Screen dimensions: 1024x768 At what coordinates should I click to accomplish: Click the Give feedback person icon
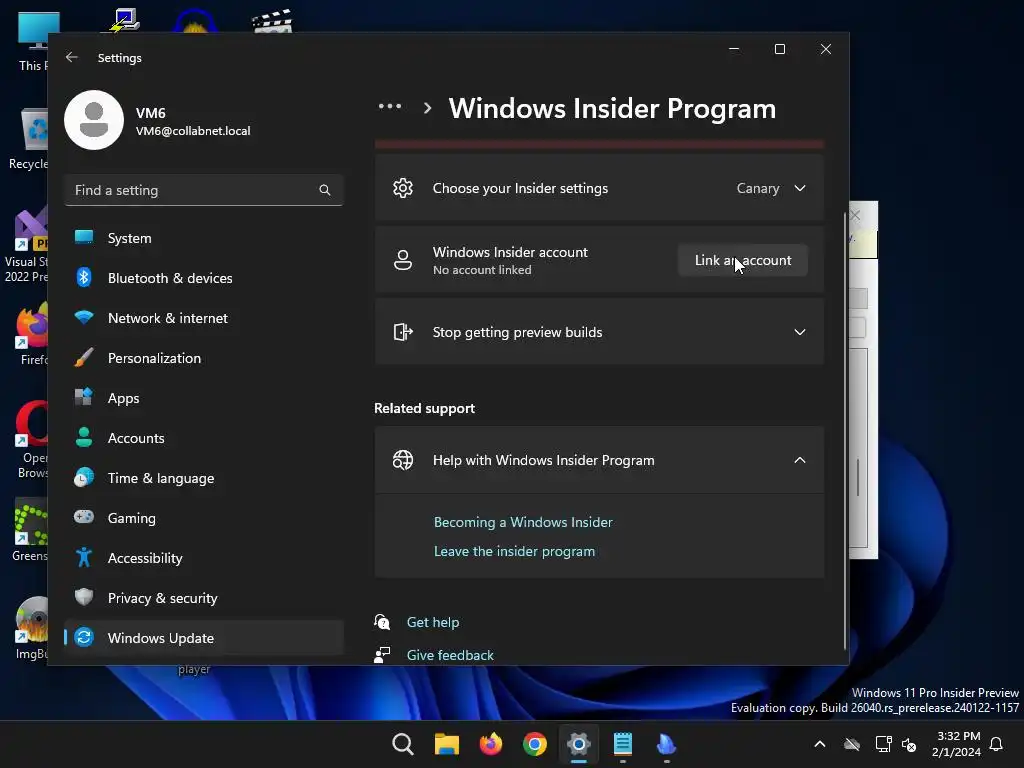coord(382,654)
